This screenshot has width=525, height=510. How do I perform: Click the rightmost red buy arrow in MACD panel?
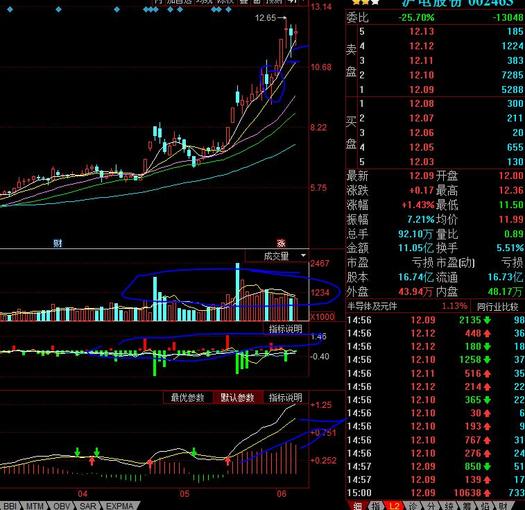click(x=228, y=461)
